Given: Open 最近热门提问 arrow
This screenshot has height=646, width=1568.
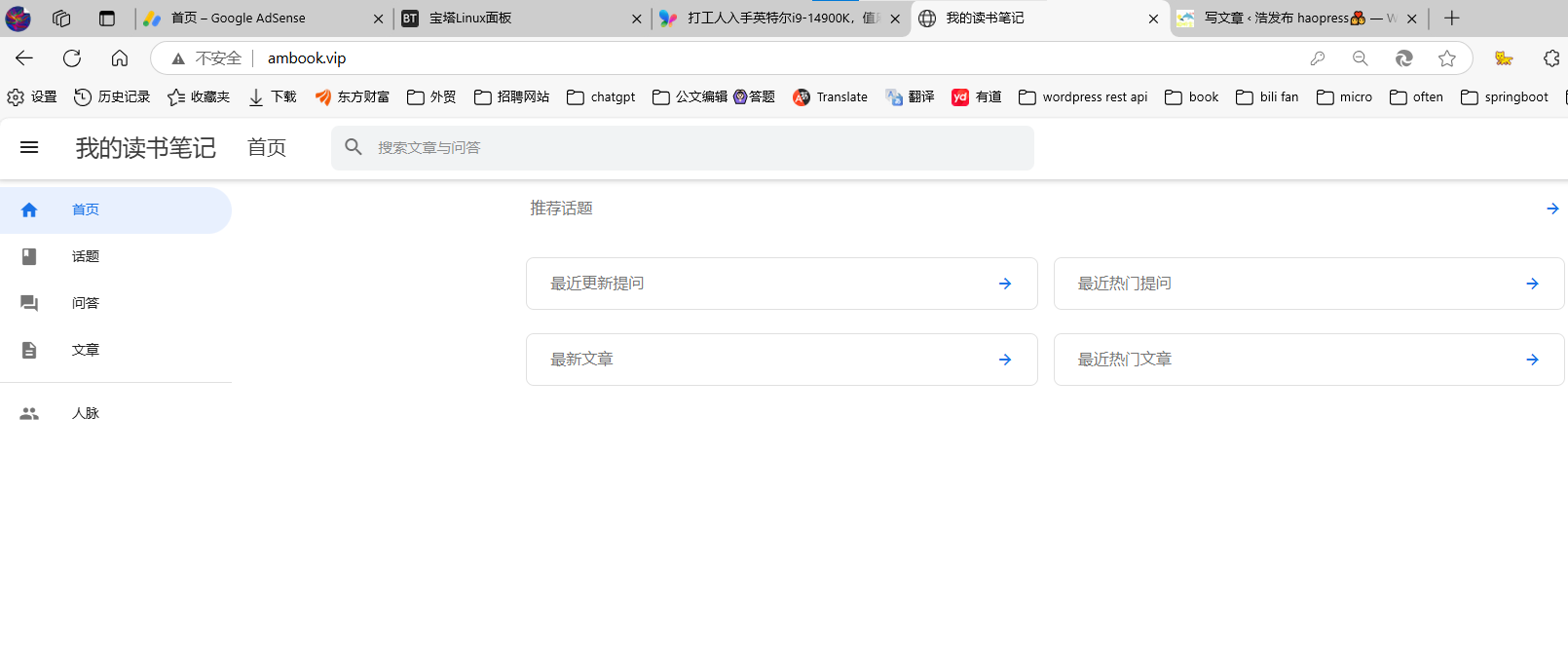Looking at the screenshot, I should [1532, 284].
